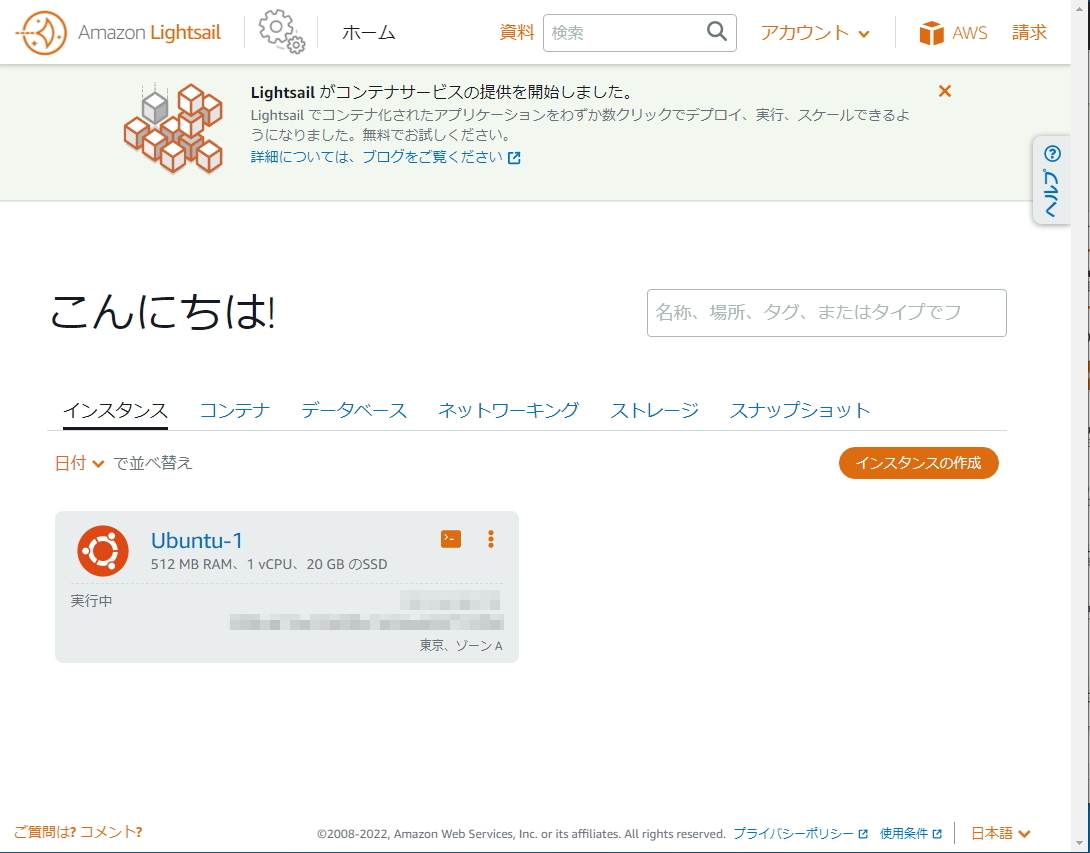Click the Amazon Lightsail logo
The width and height of the screenshot is (1090, 853).
[118, 33]
